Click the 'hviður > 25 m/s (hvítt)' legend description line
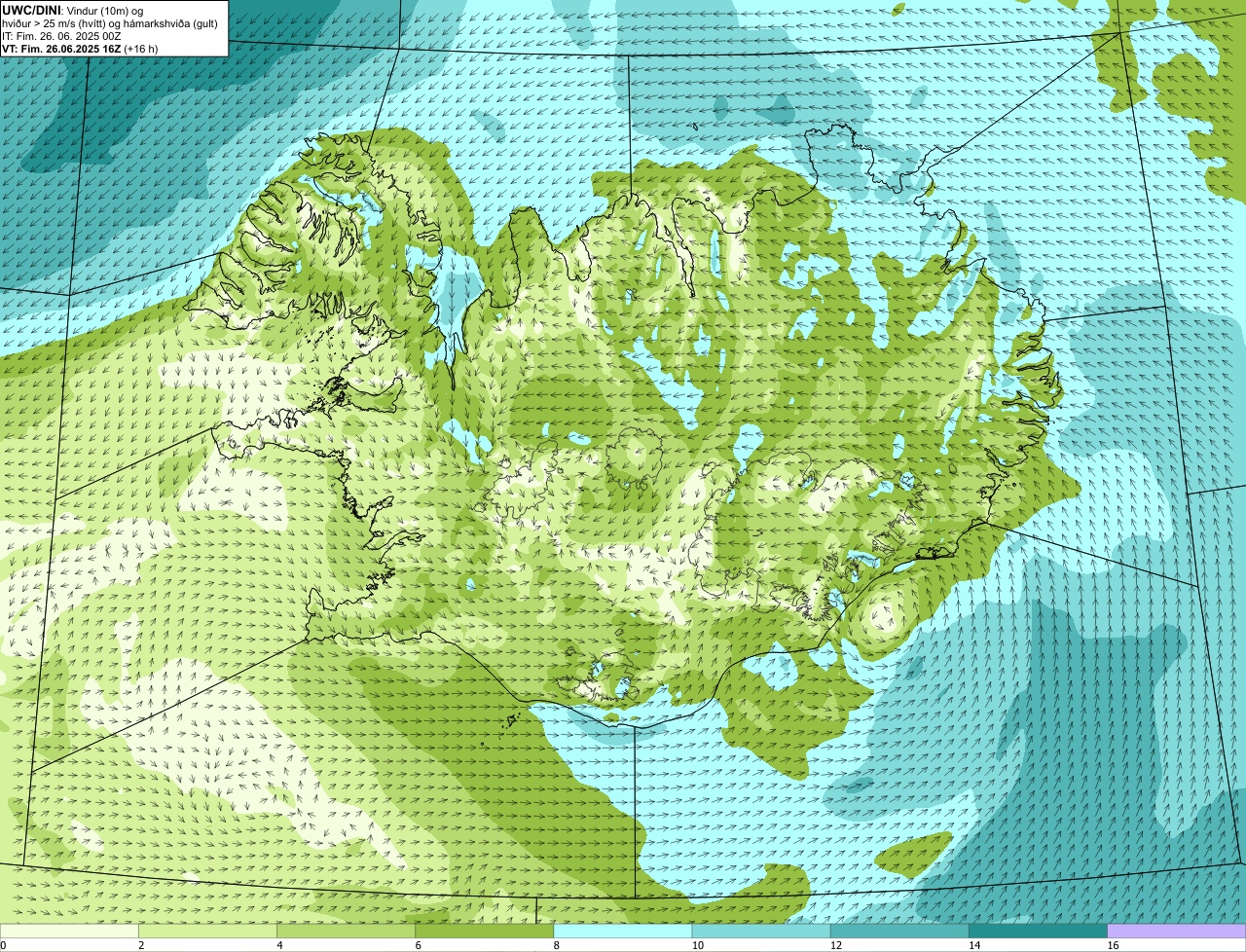1246x952 pixels. pos(110,23)
